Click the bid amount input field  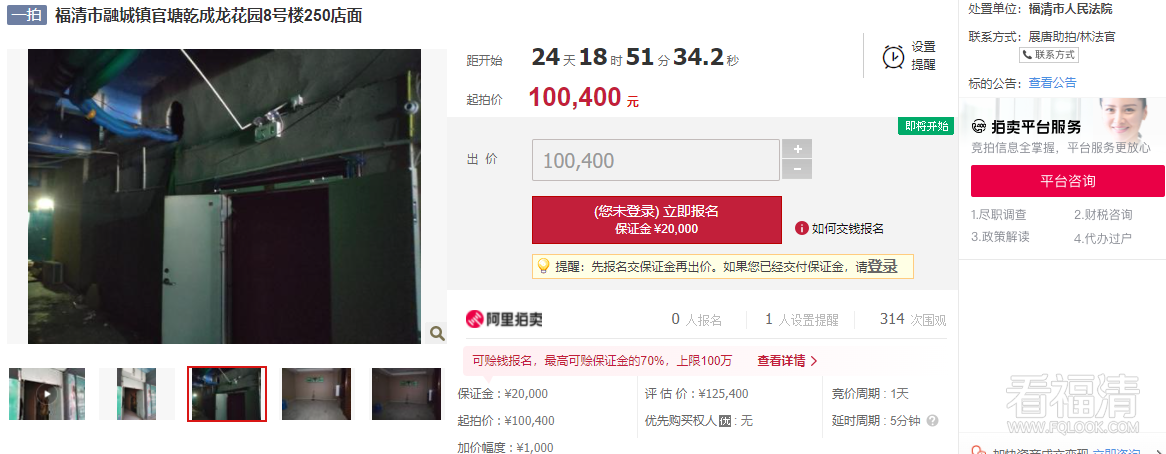[x=656, y=160]
